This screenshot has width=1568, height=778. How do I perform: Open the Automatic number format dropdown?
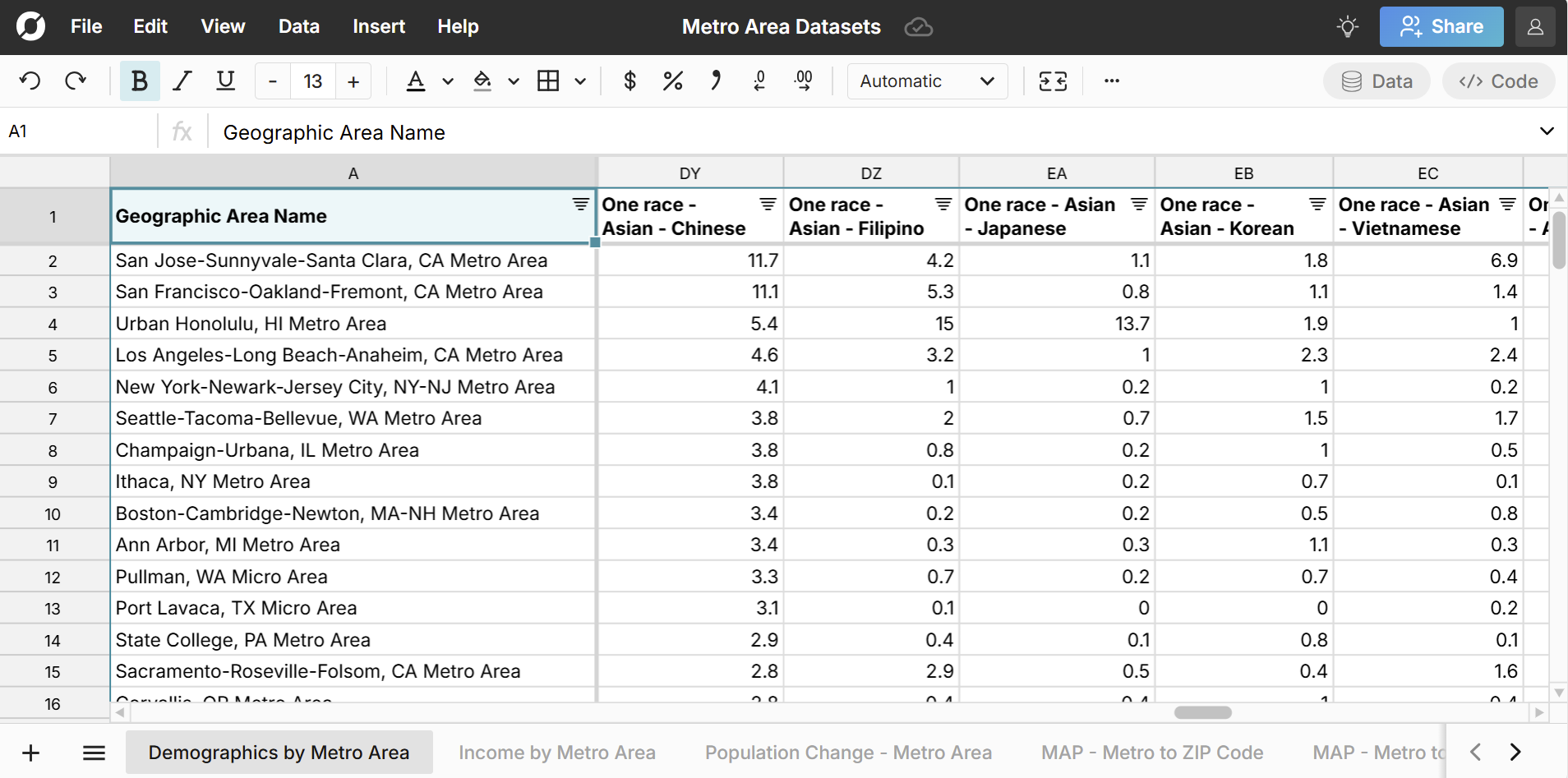pos(927,81)
